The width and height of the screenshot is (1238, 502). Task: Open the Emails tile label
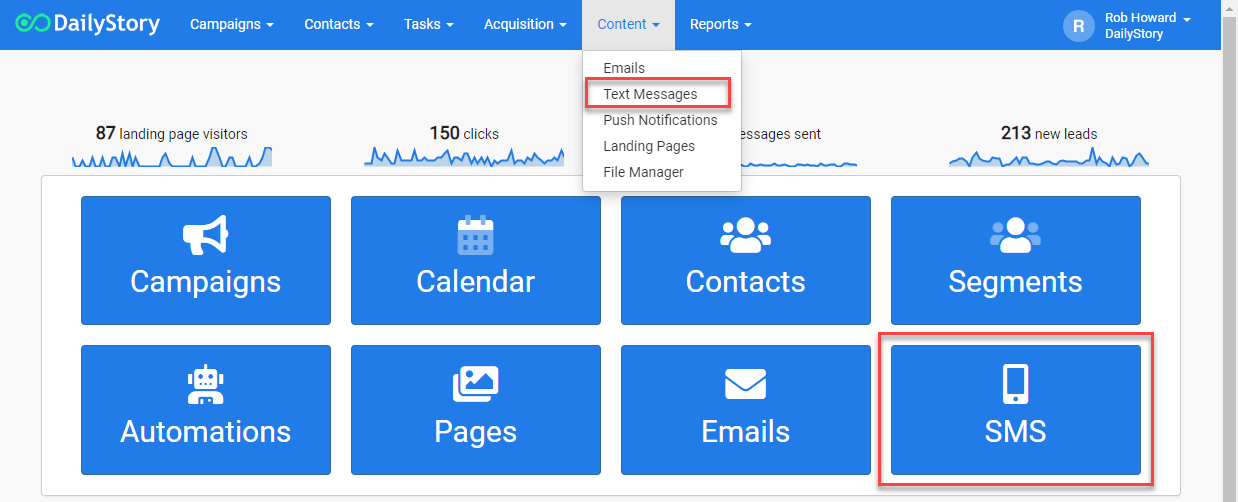[x=746, y=431]
